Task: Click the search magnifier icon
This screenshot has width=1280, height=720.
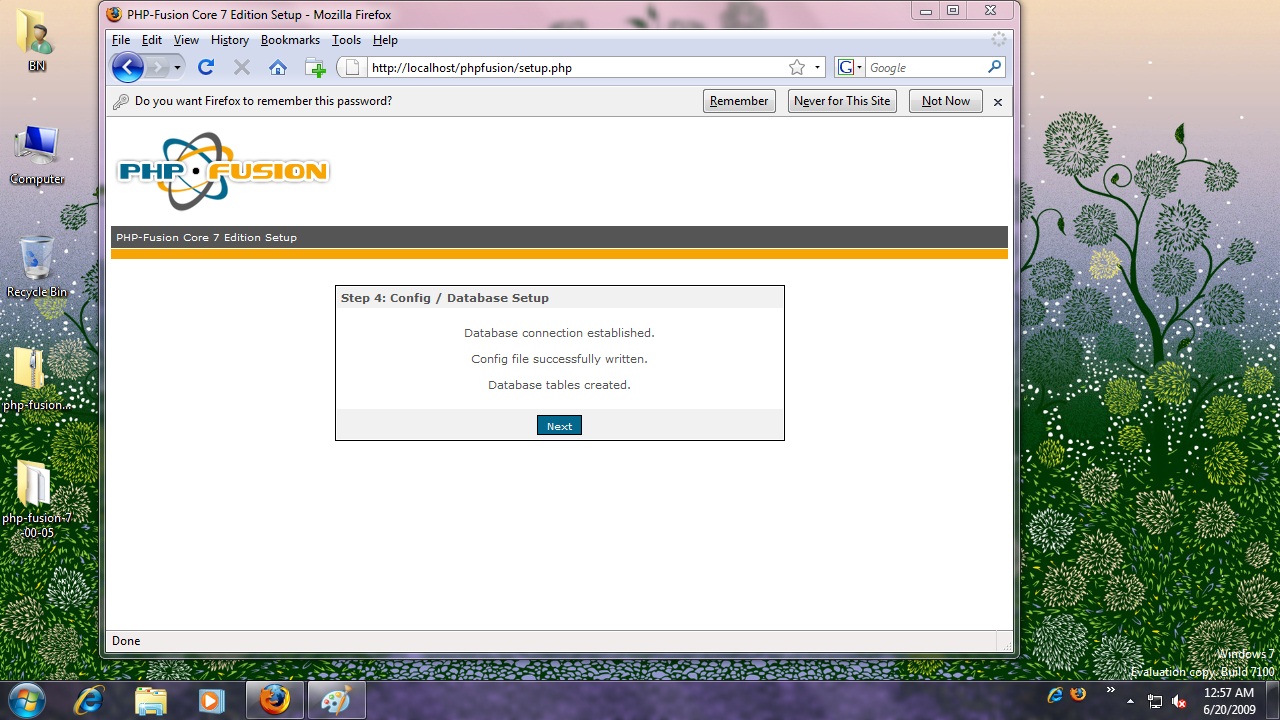Action: [x=994, y=67]
